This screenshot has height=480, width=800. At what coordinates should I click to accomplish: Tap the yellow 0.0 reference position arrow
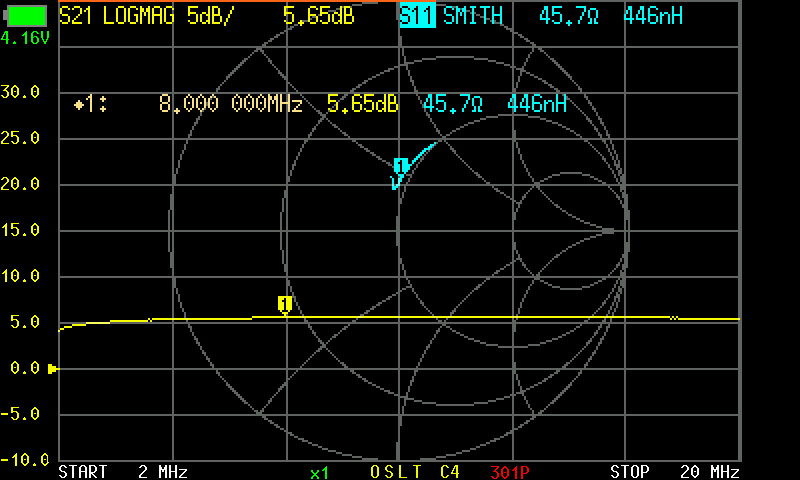pyautogui.click(x=53, y=368)
